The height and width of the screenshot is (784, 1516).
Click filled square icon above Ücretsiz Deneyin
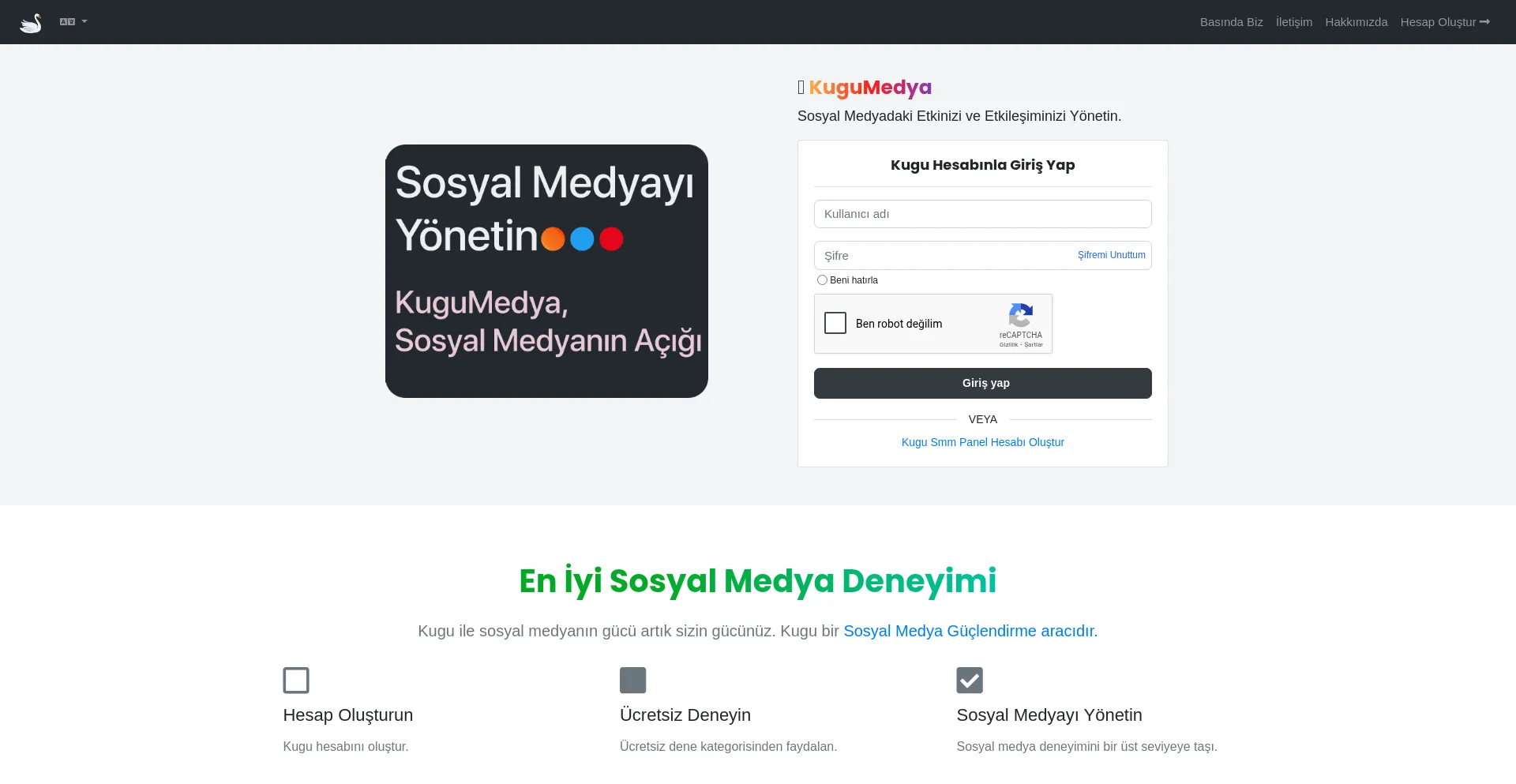point(632,681)
